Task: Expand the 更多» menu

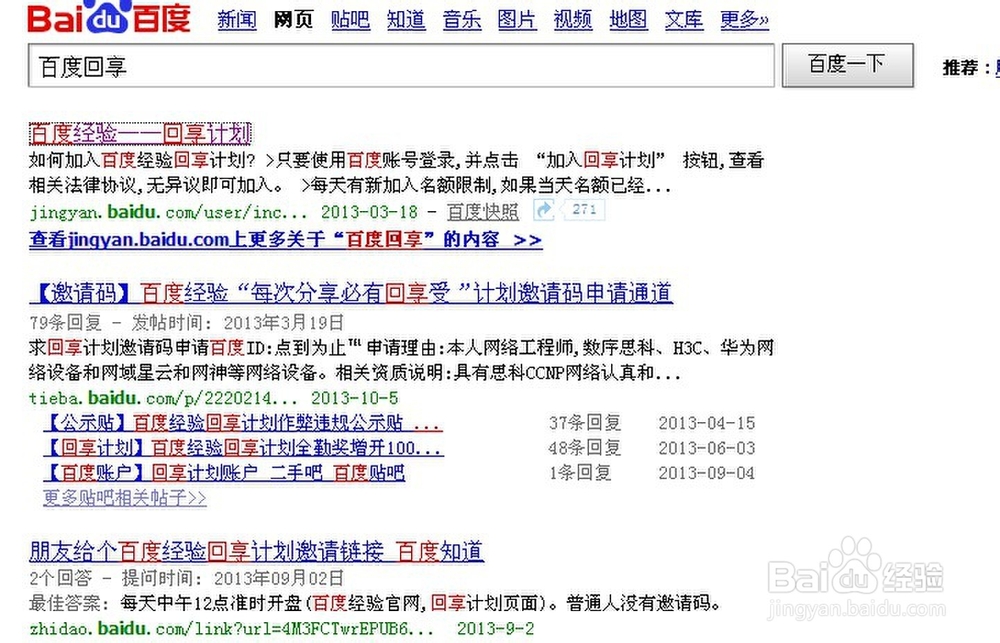Action: (x=744, y=19)
